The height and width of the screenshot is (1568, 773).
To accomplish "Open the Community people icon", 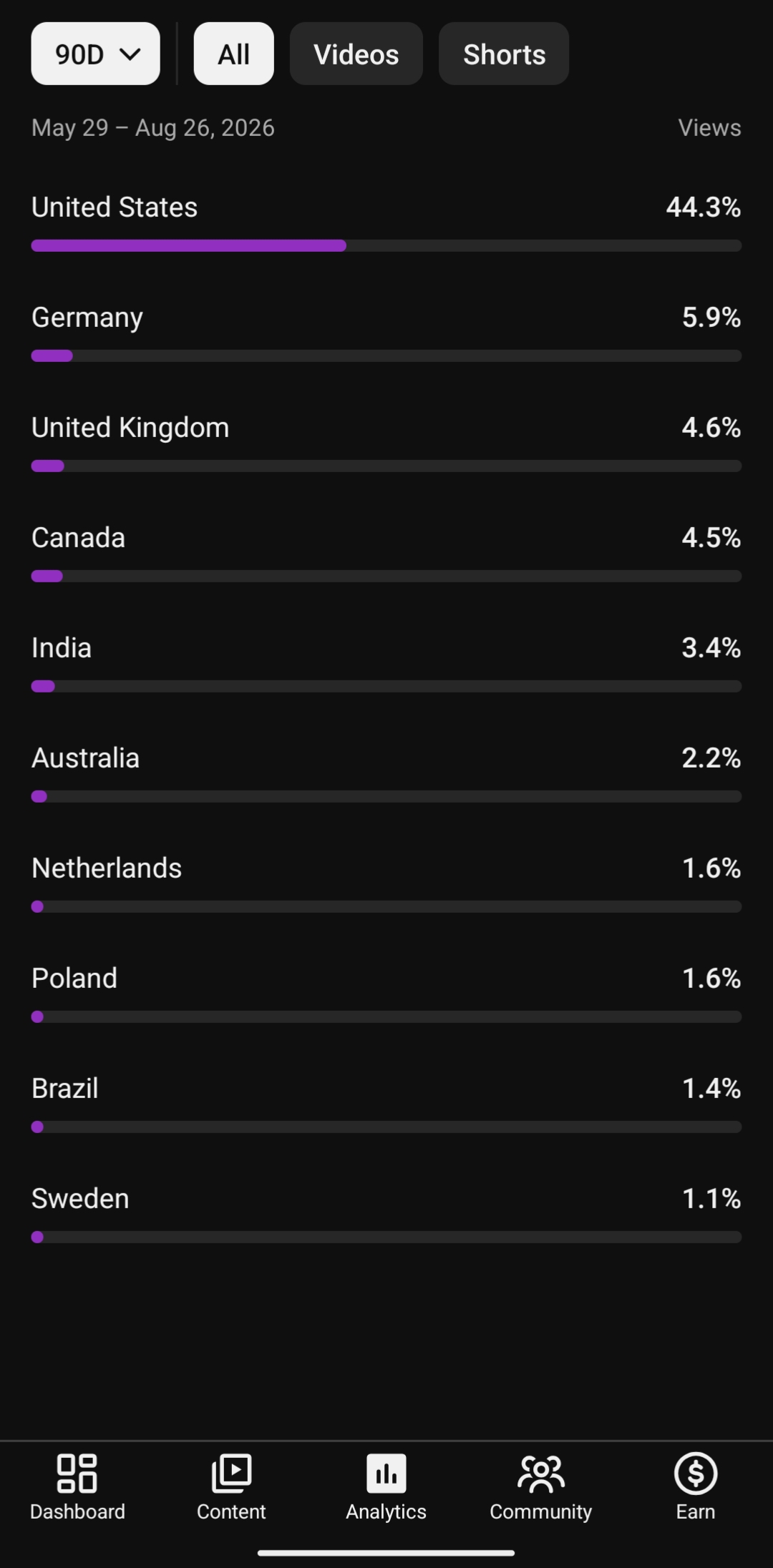I will coord(541,1474).
